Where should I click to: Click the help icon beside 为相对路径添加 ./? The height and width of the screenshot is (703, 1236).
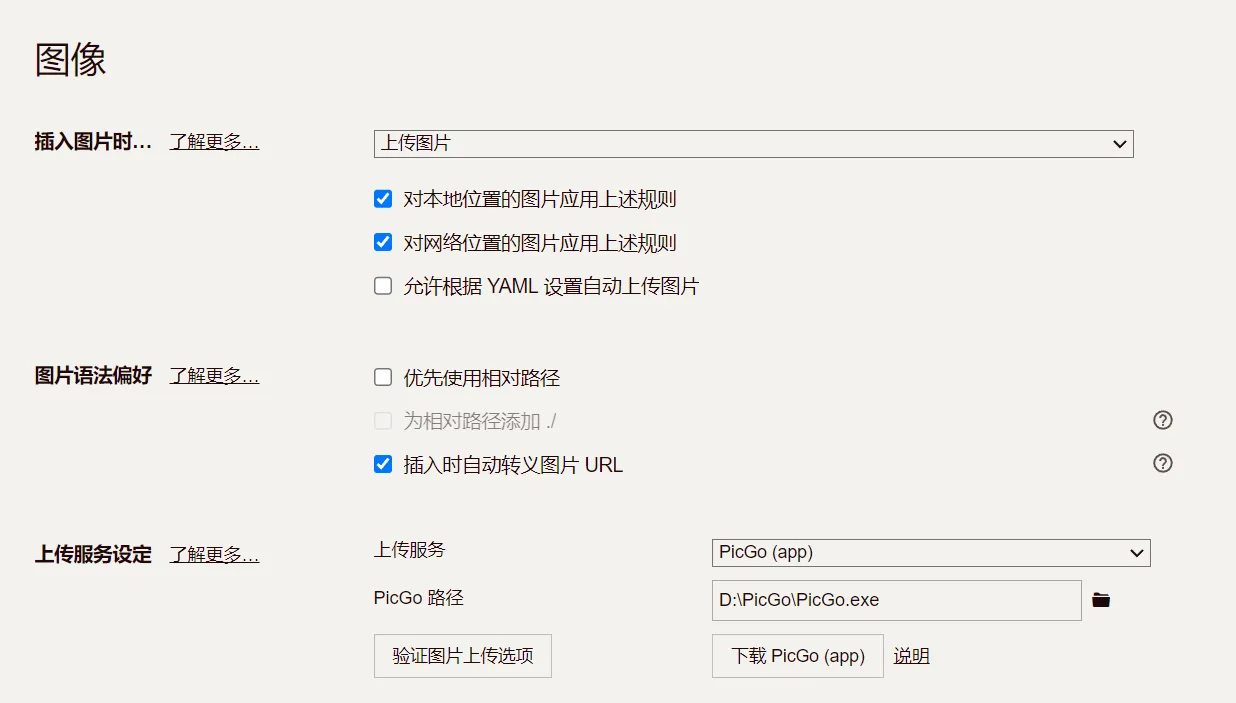pos(1162,420)
